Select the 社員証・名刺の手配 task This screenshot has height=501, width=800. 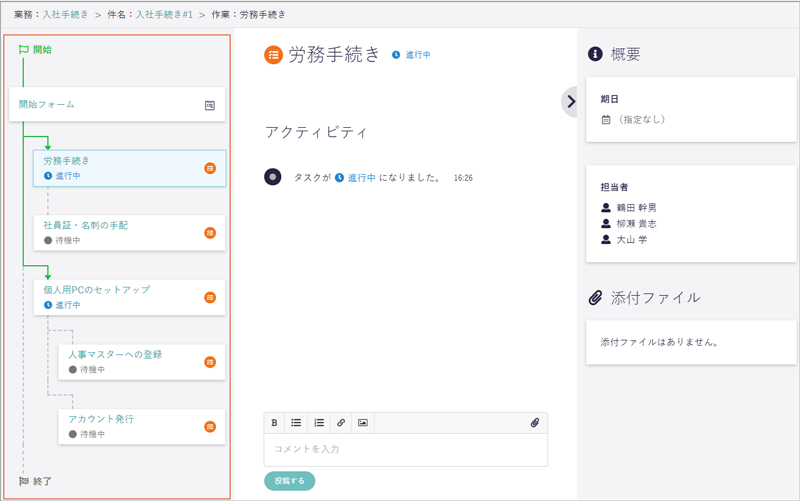coord(86,226)
